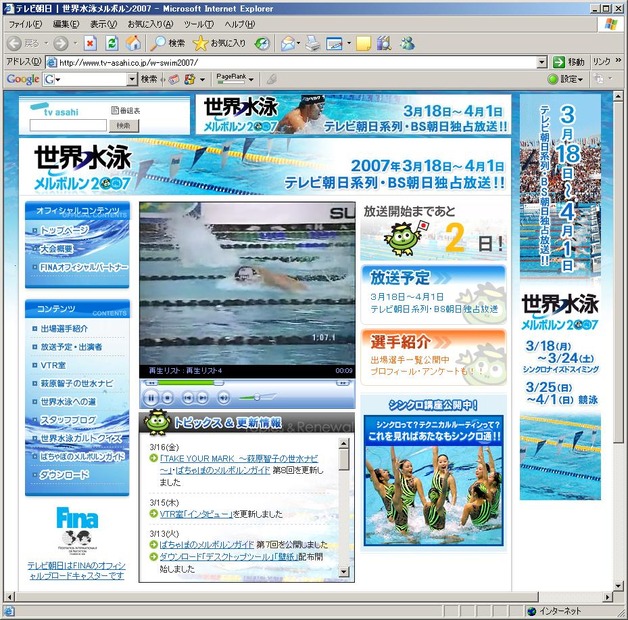Viewport: 628px width, 620px height.
Task: Click the Back navigation arrow button
Action: tap(14, 43)
